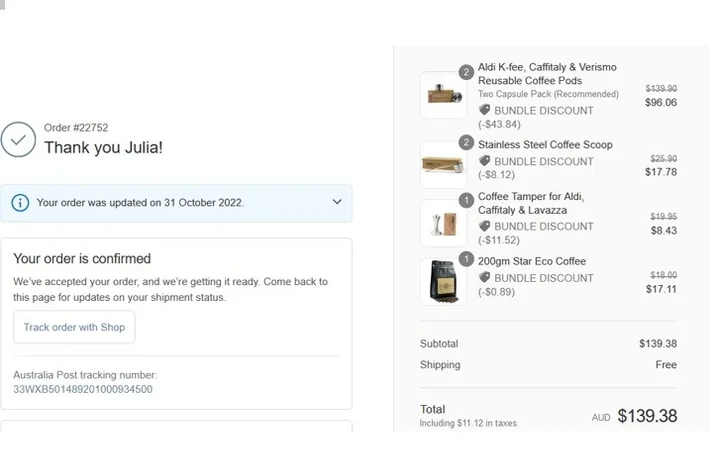
Task: Click the Track order with Shop button
Action: [74, 327]
